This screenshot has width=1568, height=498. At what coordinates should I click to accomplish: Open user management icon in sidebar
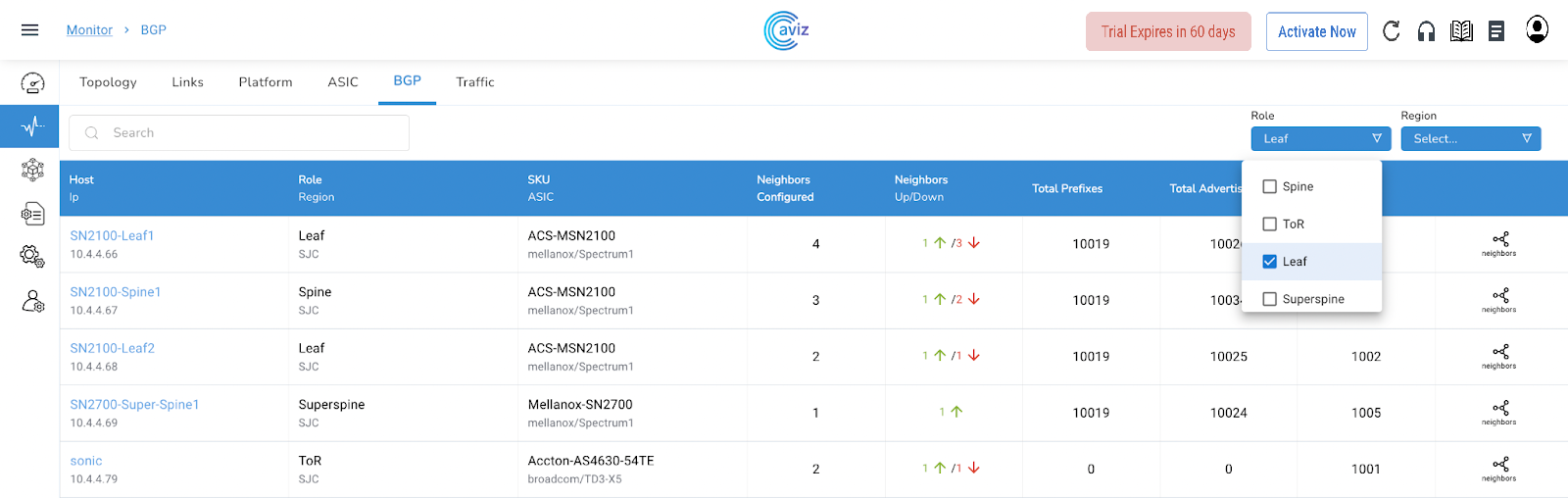(x=32, y=301)
